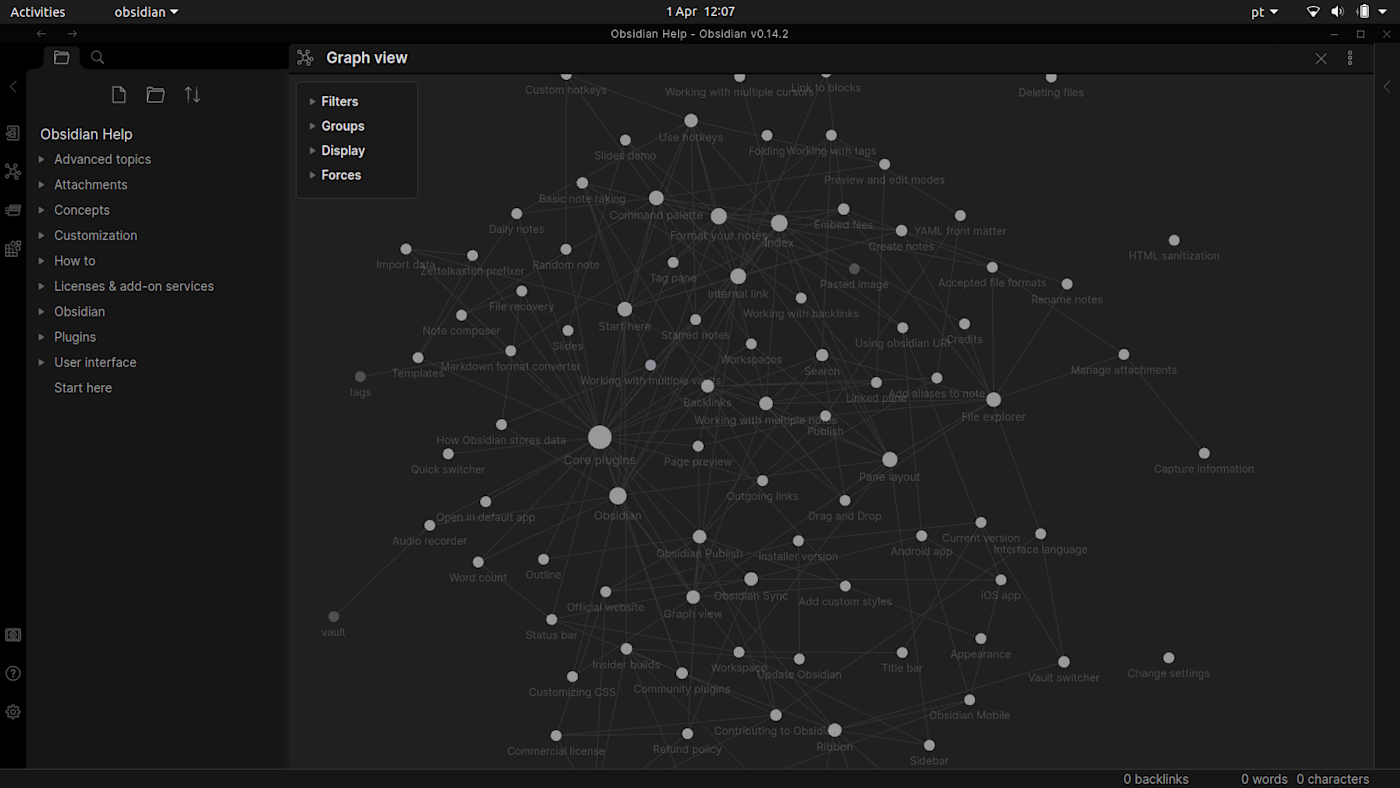This screenshot has height=788, width=1400.
Task: Open the battery tray icon
Action: [1363, 12]
